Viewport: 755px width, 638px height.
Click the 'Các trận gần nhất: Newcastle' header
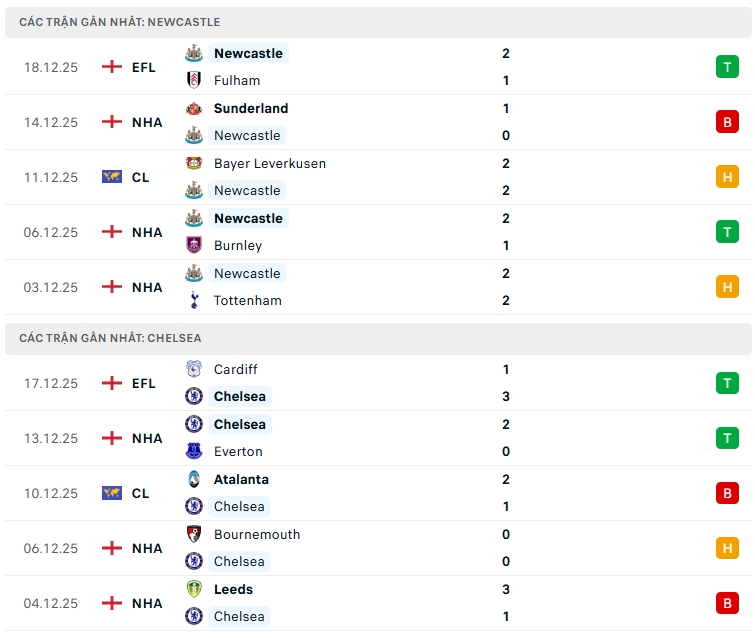pyautogui.click(x=120, y=22)
